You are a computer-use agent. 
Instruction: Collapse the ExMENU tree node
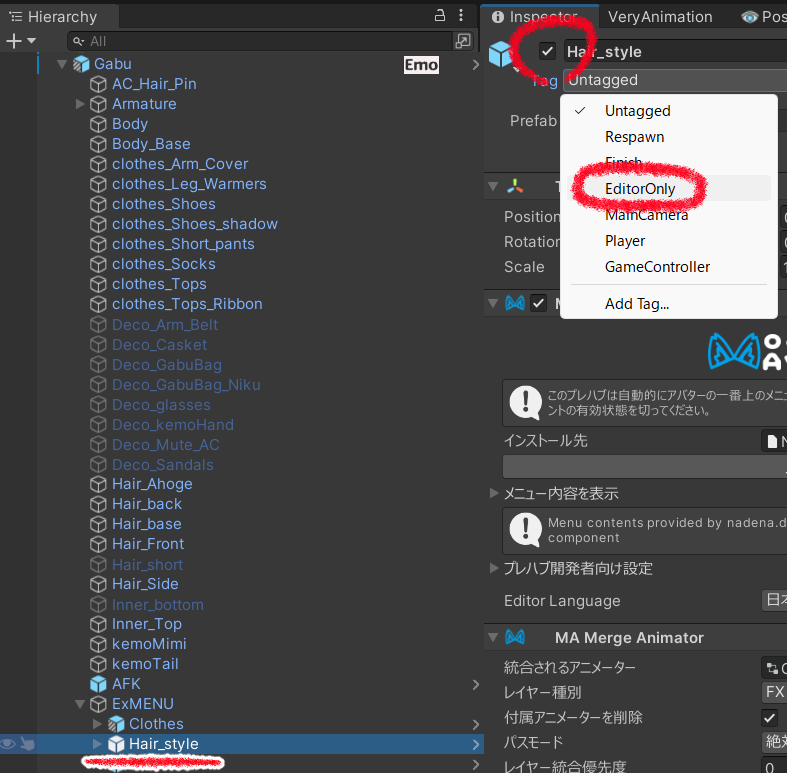(x=81, y=704)
